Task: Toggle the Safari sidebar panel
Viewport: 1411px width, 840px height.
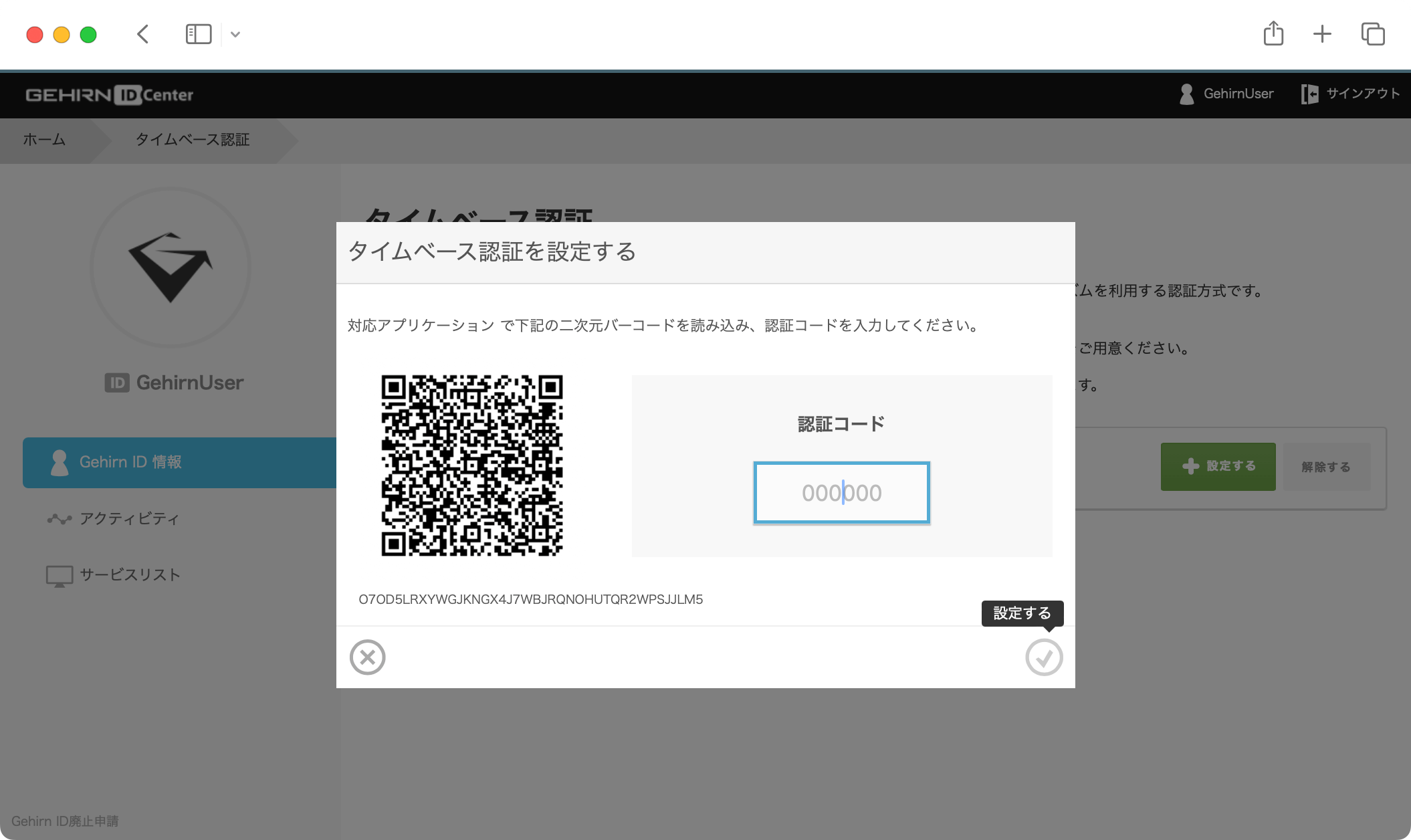Action: tap(199, 33)
